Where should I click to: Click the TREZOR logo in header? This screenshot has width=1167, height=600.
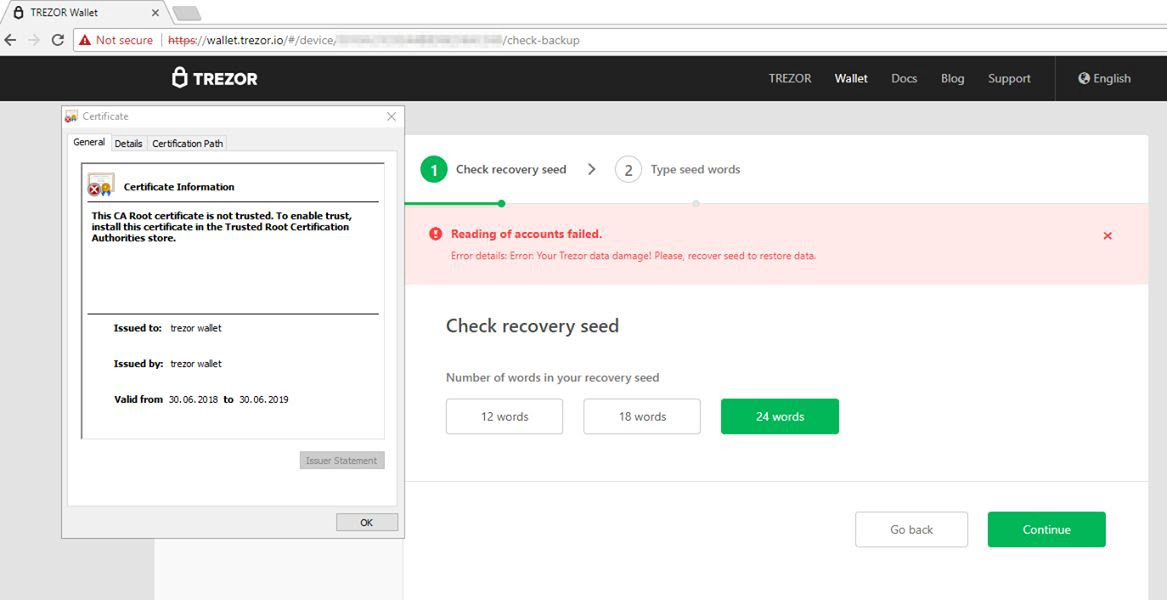(214, 78)
